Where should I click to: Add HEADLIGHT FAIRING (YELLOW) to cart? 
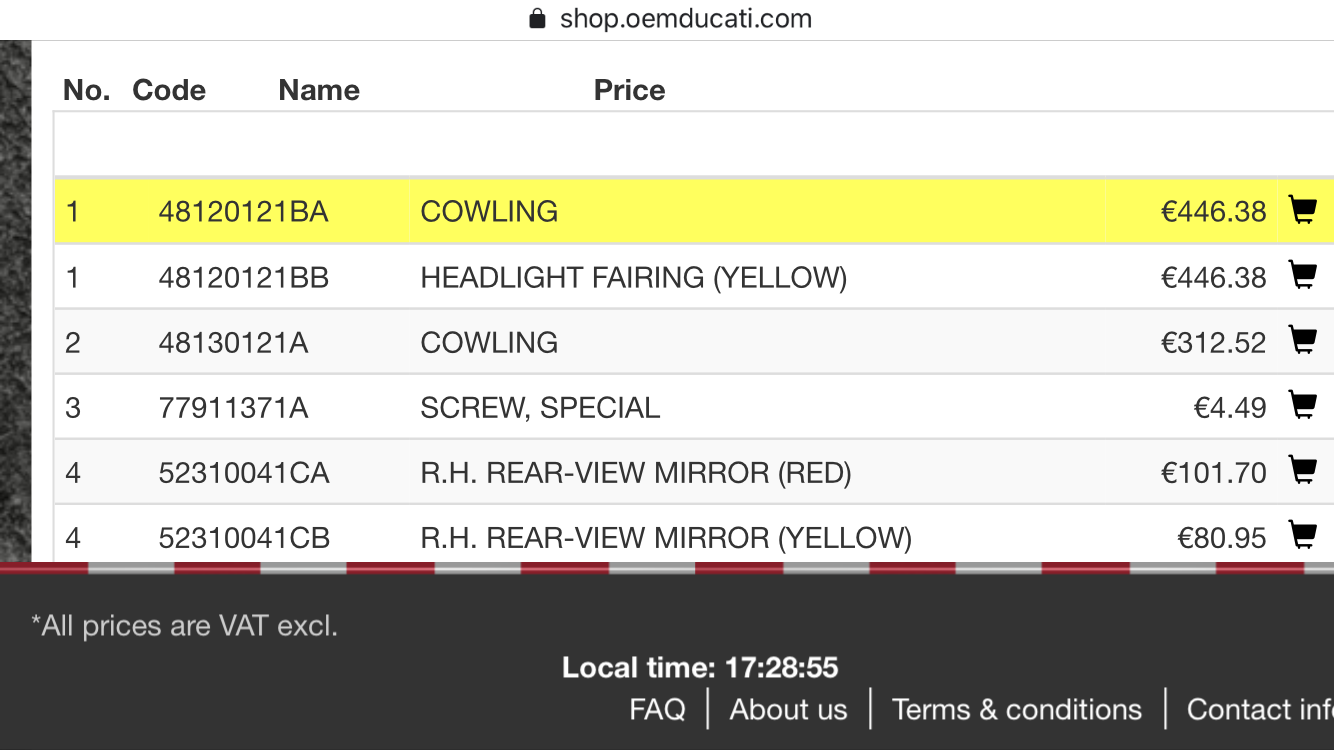[x=1302, y=275]
